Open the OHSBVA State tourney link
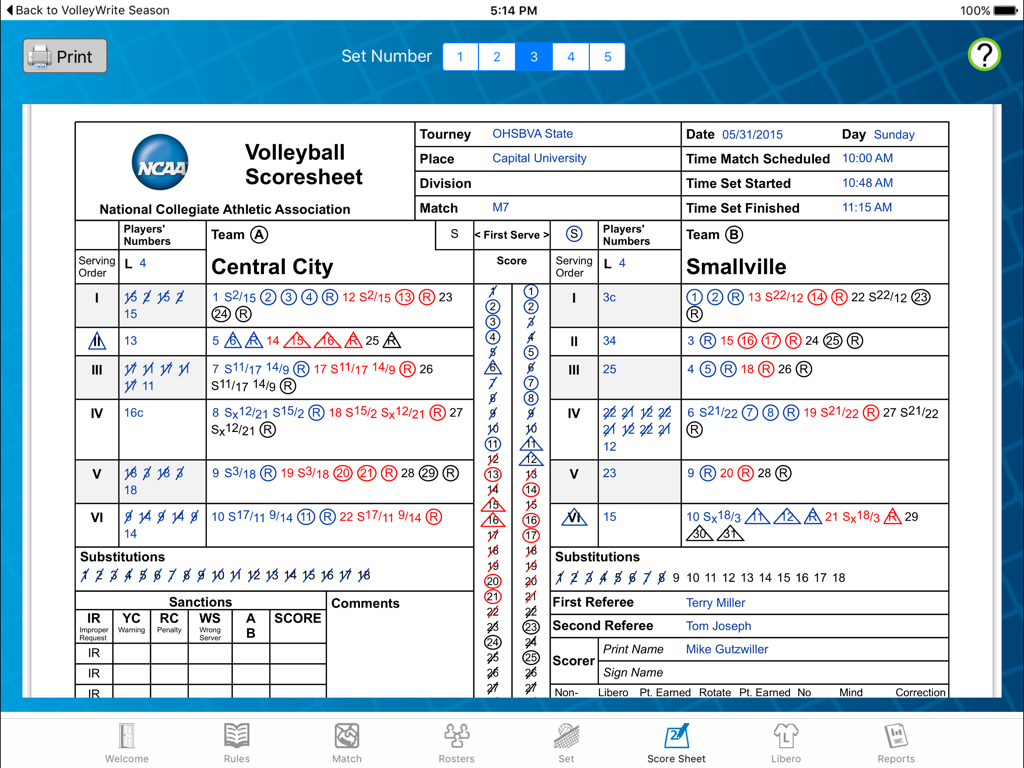Image resolution: width=1024 pixels, height=768 pixels. [532, 133]
